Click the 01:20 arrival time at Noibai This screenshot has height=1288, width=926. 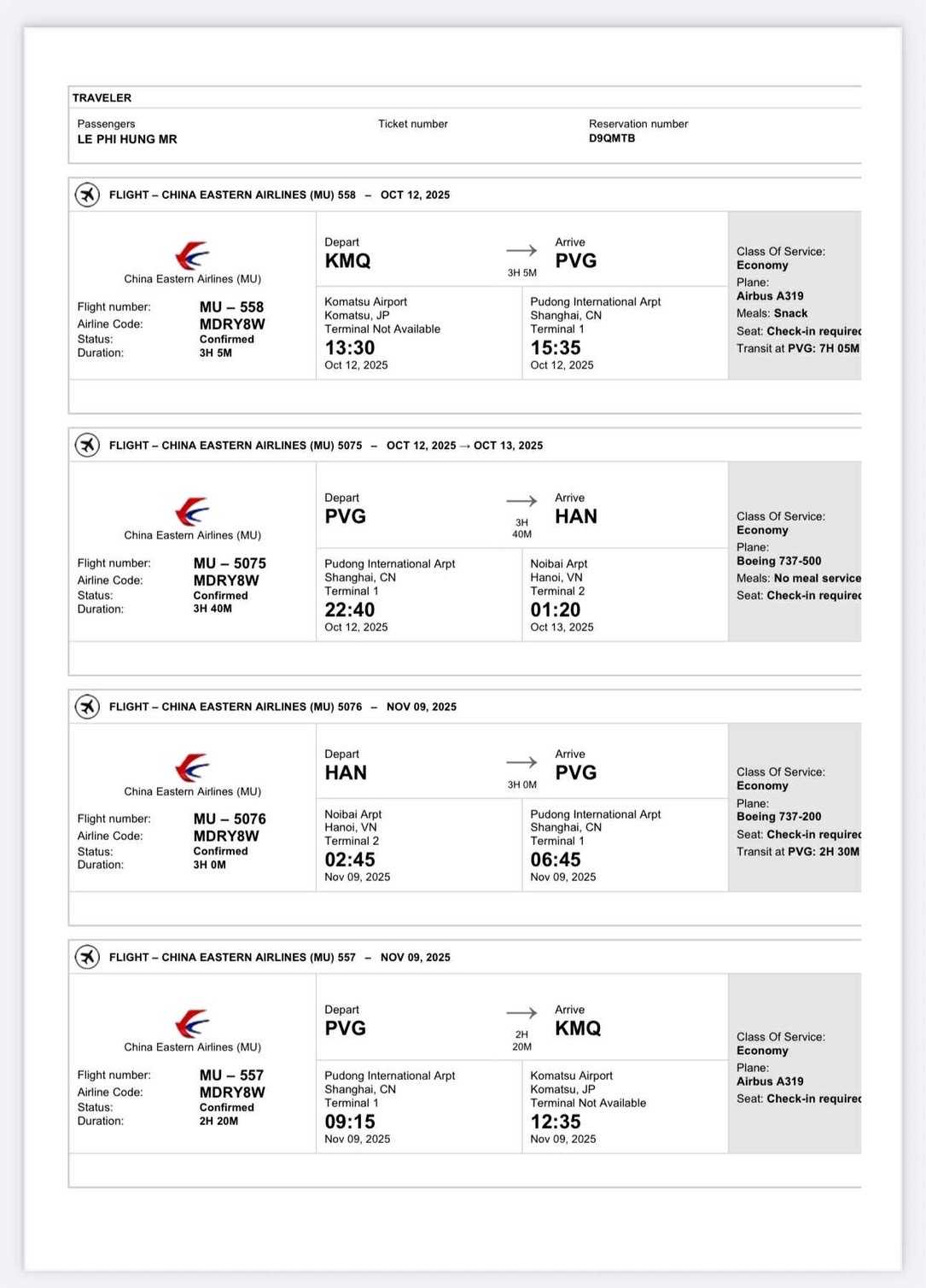(x=556, y=609)
